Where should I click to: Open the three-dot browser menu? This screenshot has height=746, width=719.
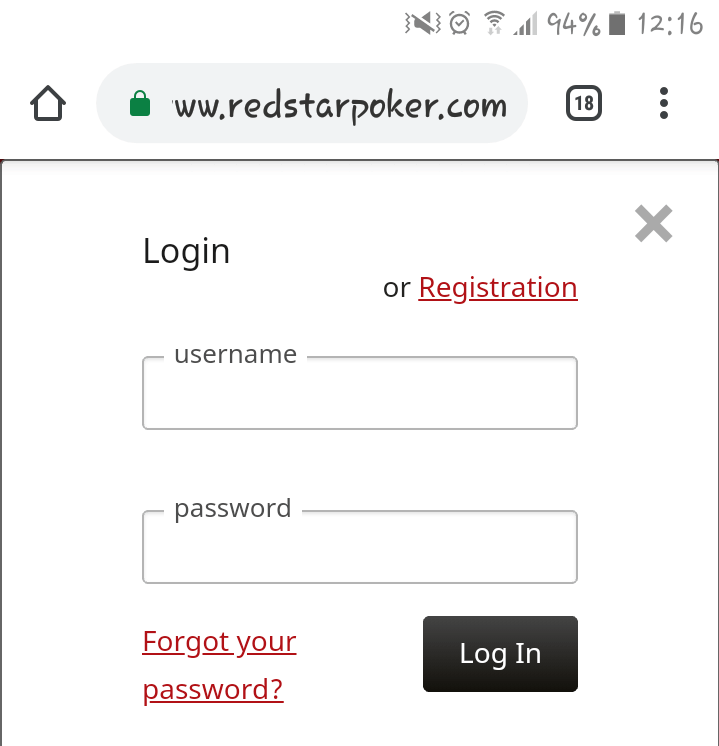[664, 103]
